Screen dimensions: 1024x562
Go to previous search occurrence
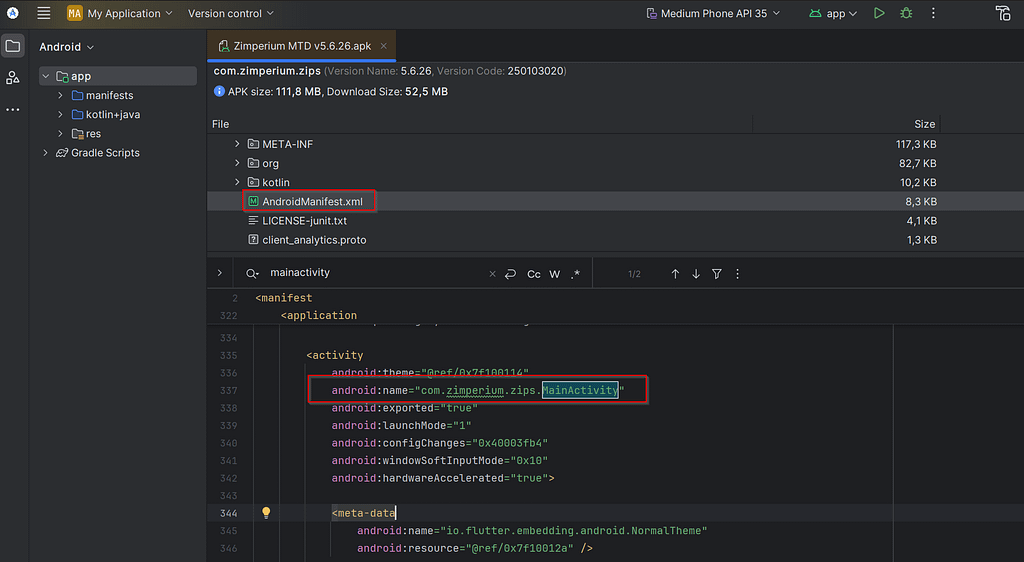[x=675, y=274]
